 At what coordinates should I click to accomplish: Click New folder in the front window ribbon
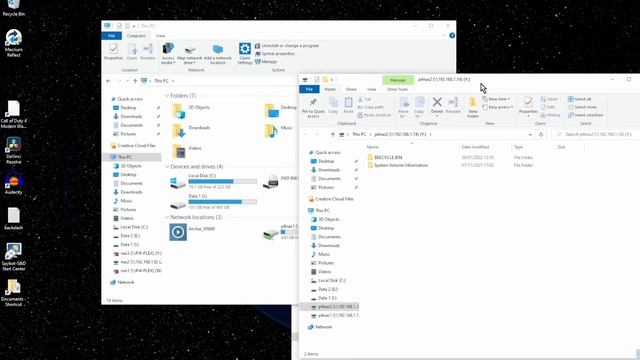tap(473, 107)
